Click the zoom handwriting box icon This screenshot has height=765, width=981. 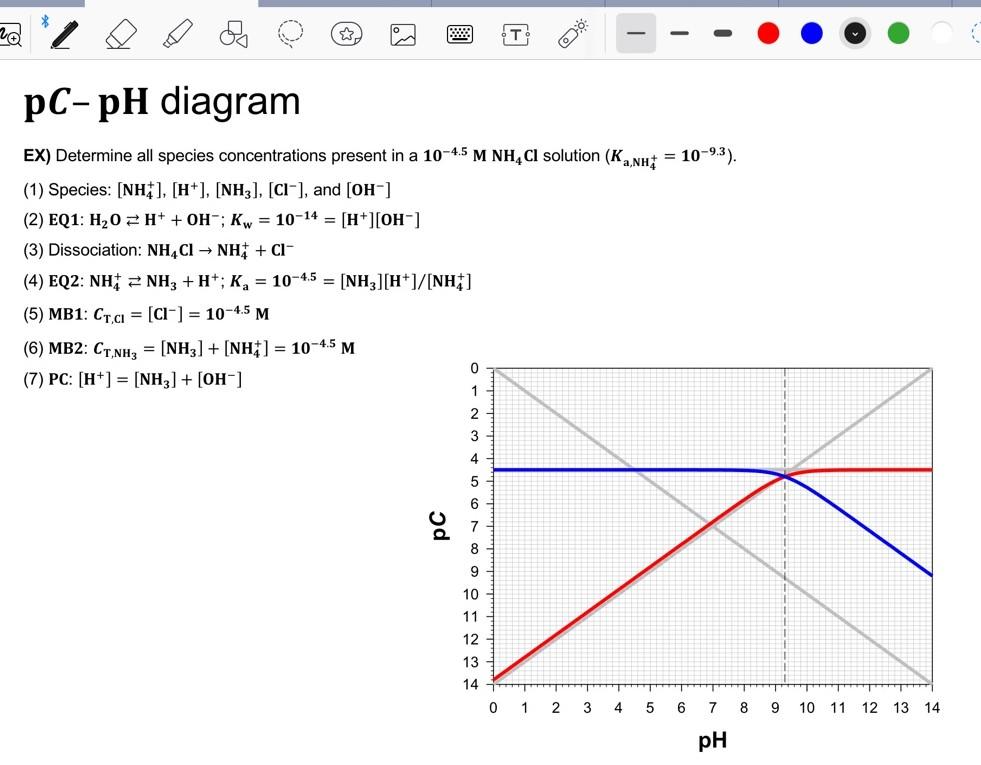pyautogui.click(x=11, y=35)
